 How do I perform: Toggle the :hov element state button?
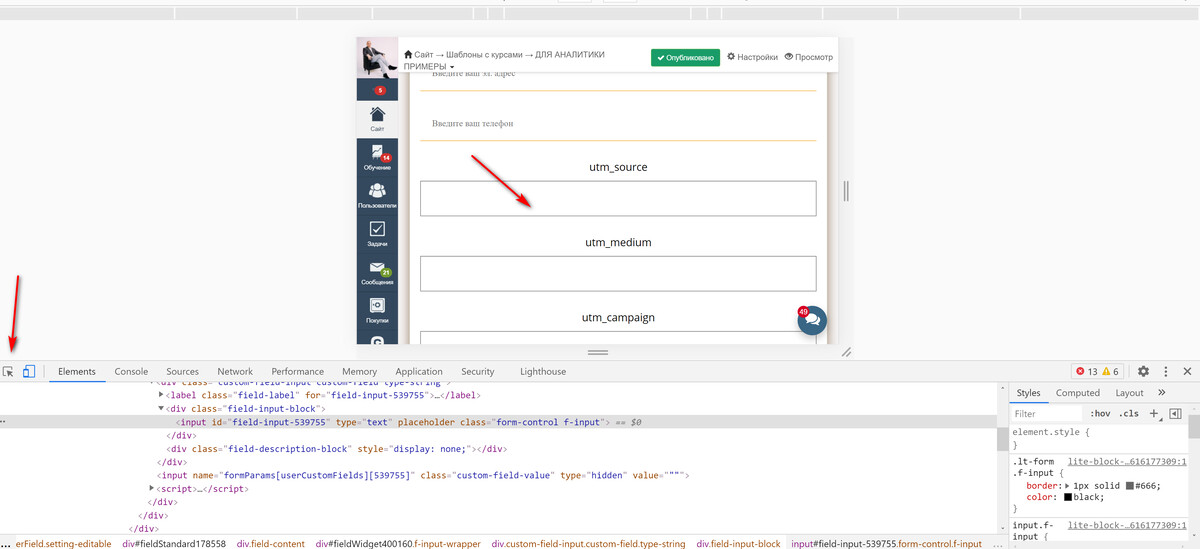[x=1101, y=413]
